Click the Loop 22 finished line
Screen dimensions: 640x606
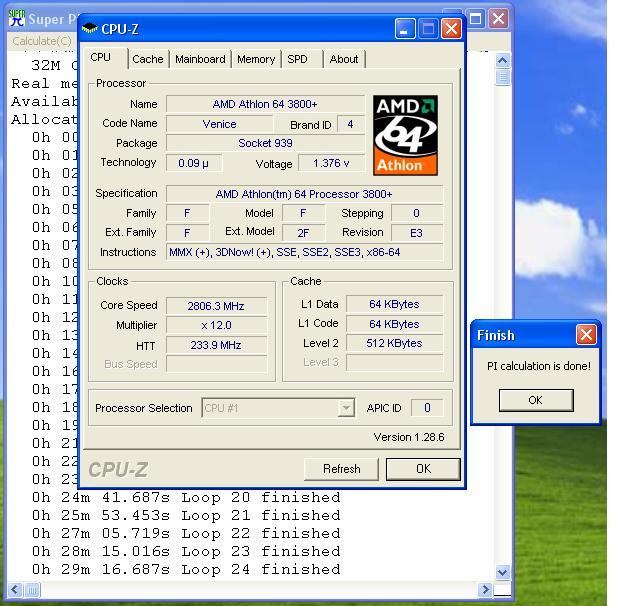click(x=186, y=533)
